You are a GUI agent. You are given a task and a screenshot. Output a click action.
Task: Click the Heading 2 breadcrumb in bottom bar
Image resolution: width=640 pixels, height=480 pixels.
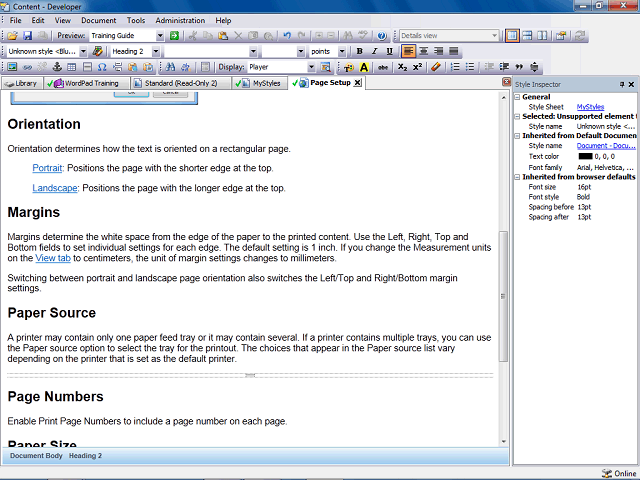85,456
